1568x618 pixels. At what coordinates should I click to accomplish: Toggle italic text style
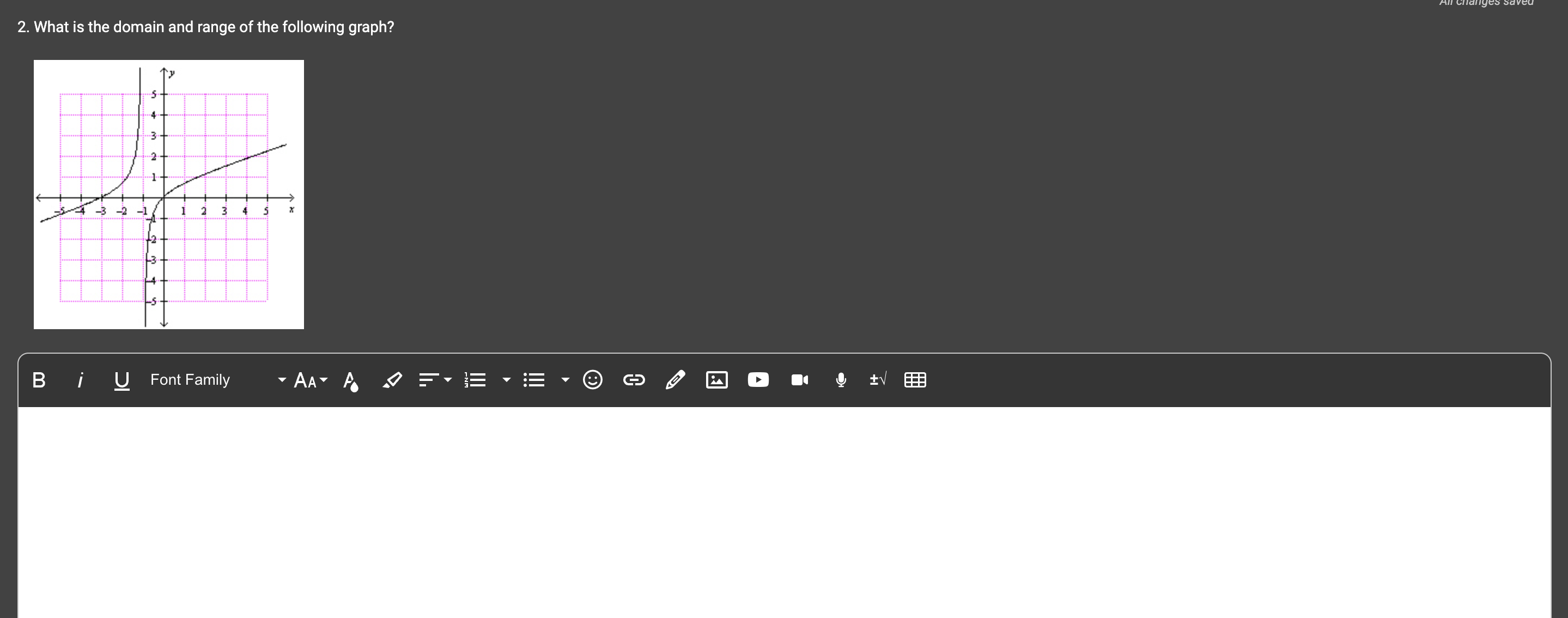coord(80,380)
